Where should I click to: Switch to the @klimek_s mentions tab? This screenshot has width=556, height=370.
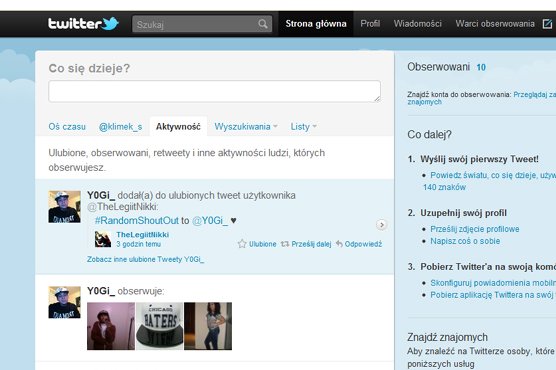click(120, 127)
